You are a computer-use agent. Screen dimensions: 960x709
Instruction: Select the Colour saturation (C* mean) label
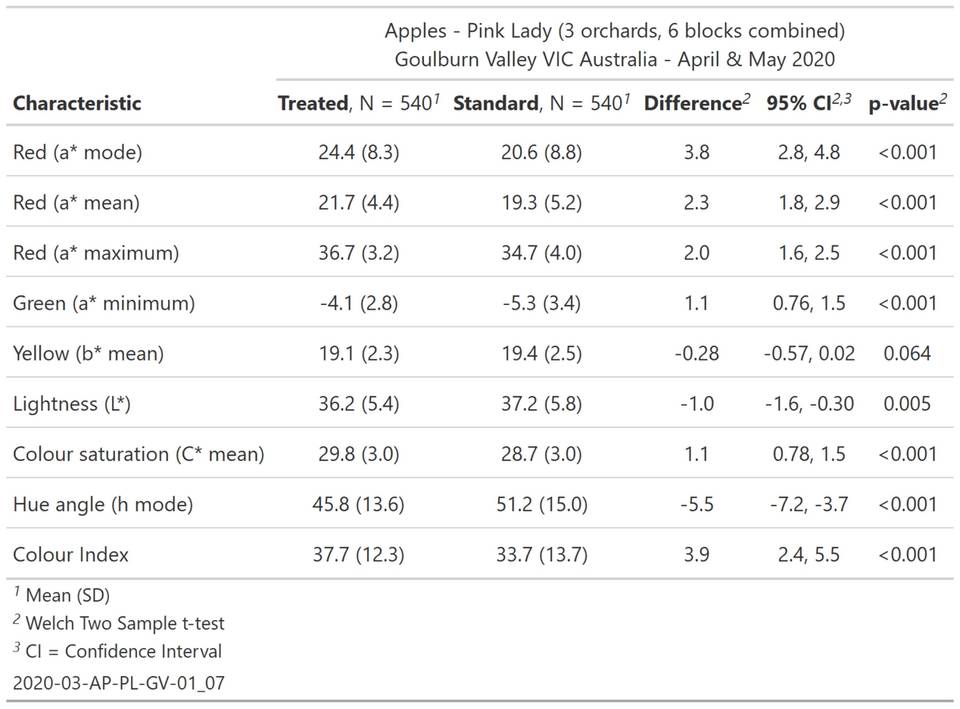(138, 454)
